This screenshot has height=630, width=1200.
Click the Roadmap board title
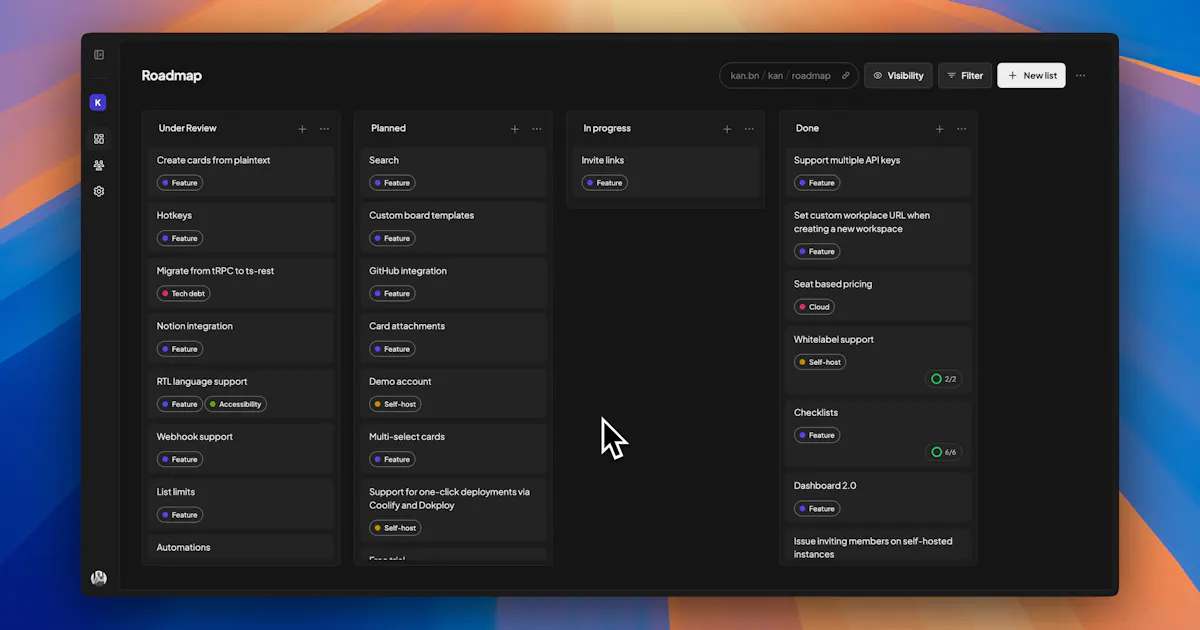tap(172, 76)
